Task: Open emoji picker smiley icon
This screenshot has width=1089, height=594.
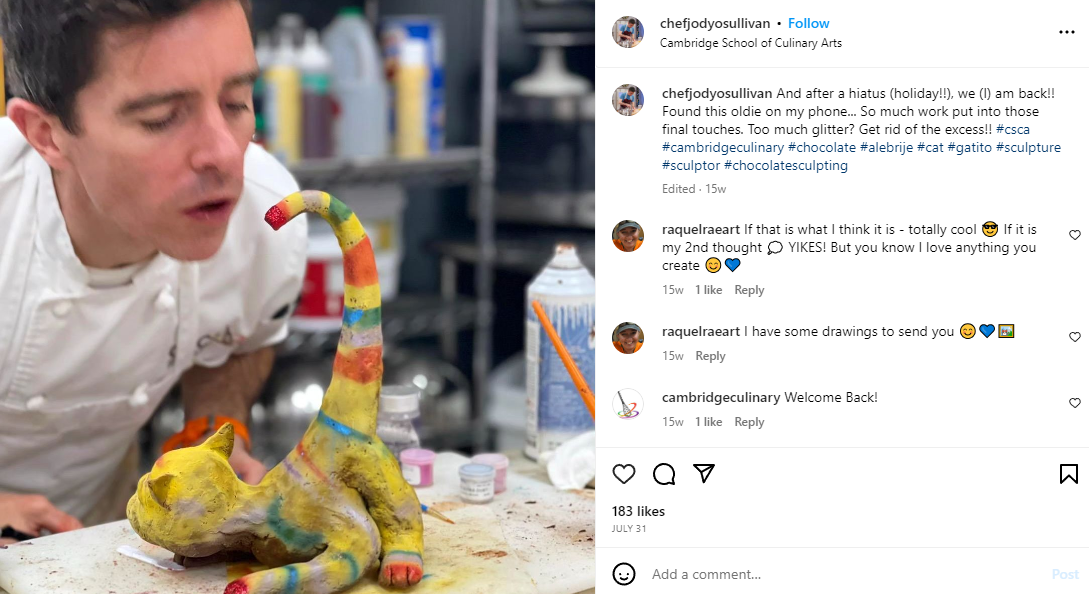Action: point(624,574)
